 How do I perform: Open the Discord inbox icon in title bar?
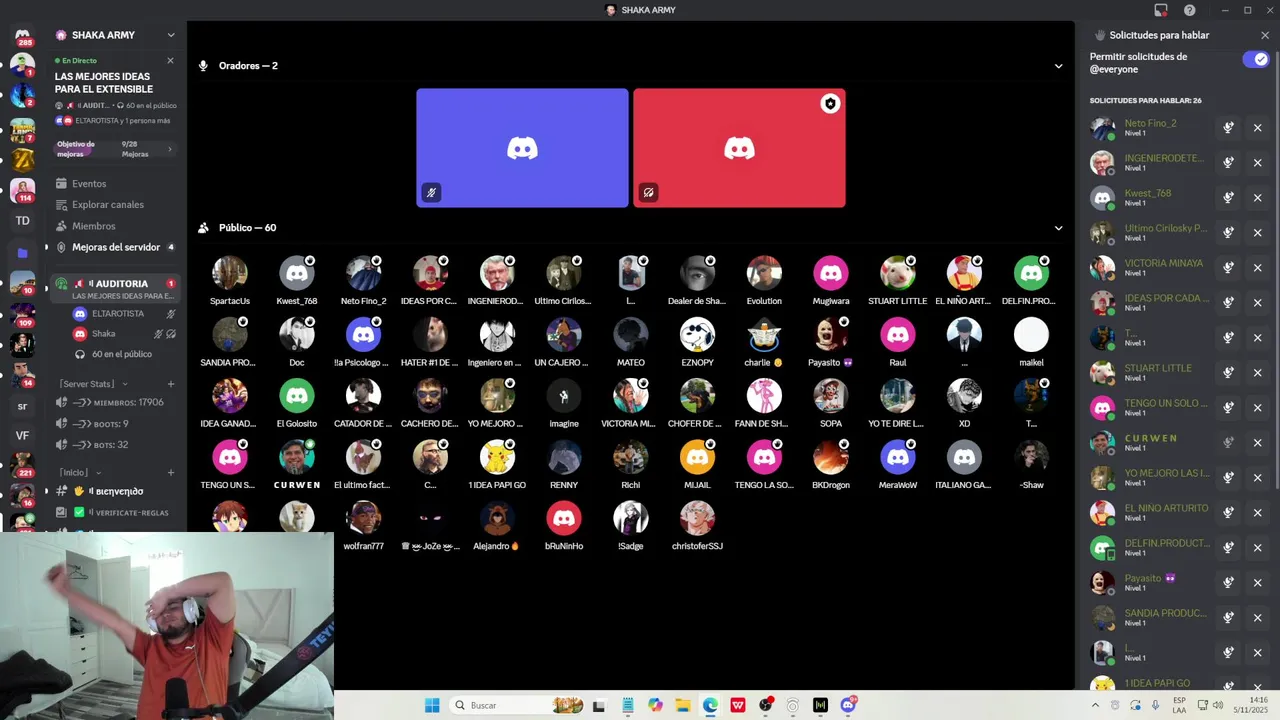pyautogui.click(x=1161, y=10)
